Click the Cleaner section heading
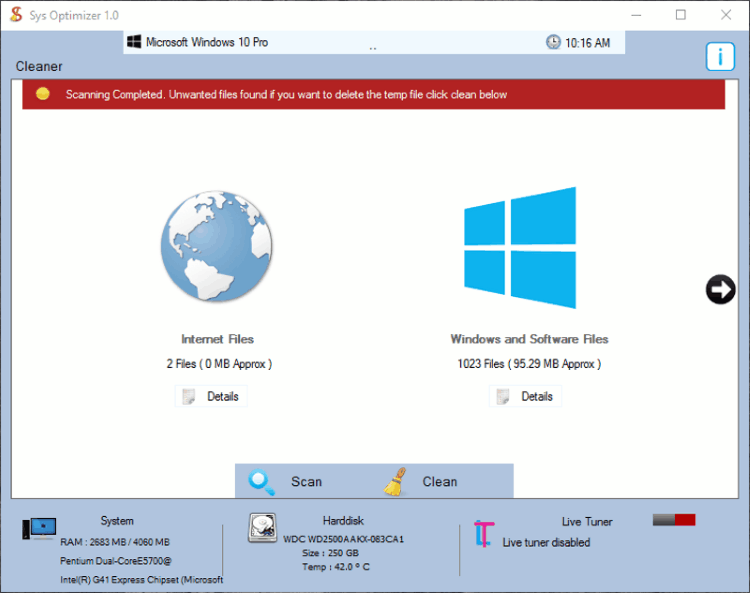This screenshot has height=593, width=750. pyautogui.click(x=39, y=66)
